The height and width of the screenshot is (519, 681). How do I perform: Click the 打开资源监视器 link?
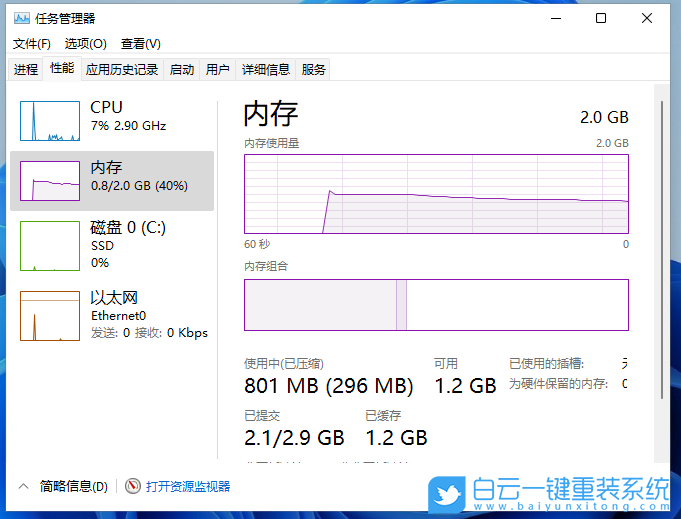click(188, 486)
